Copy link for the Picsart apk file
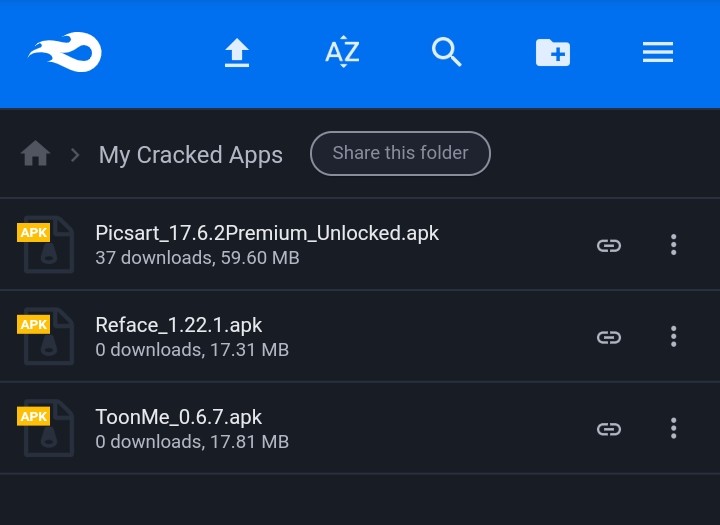The image size is (720, 525). 609,245
